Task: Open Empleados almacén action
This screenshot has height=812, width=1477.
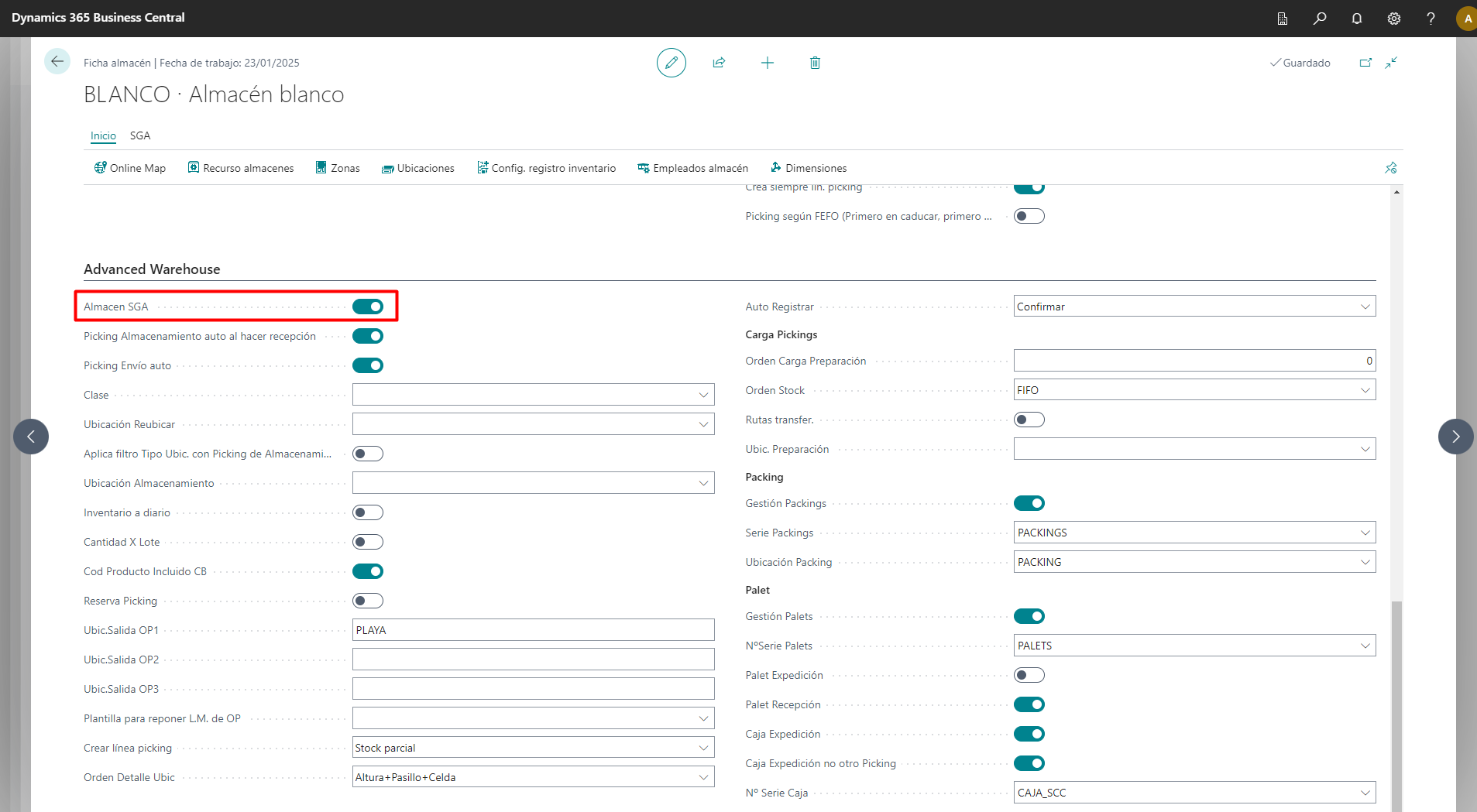Action: point(692,168)
